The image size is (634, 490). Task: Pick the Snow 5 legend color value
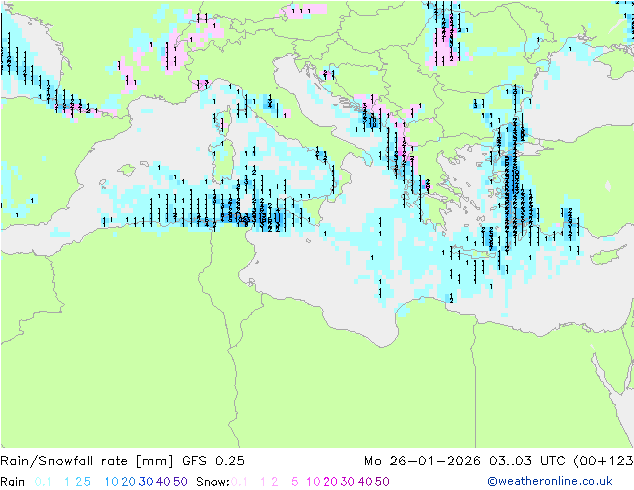tap(295, 482)
